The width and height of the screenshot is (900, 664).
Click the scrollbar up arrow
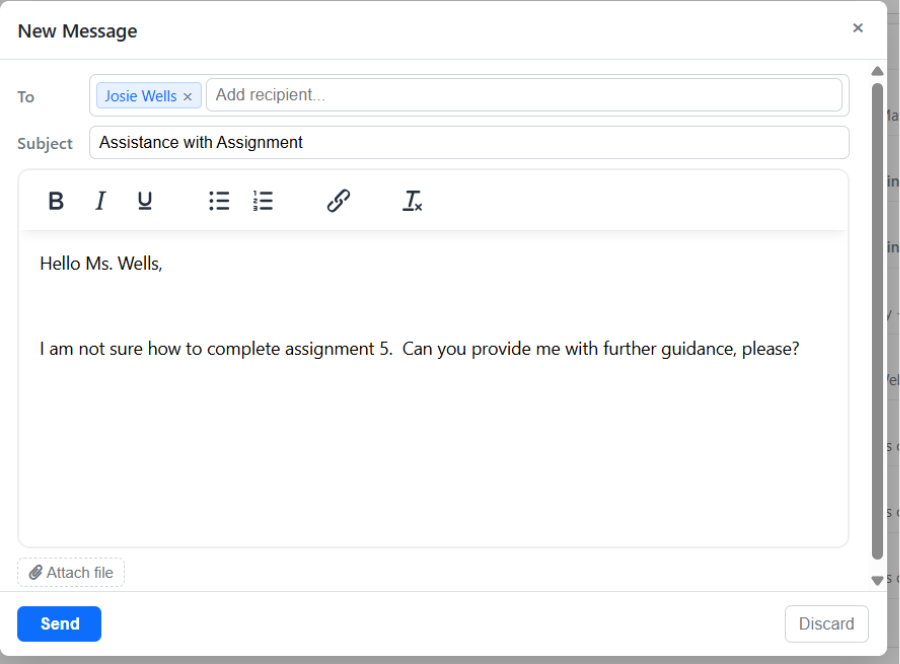click(x=877, y=71)
